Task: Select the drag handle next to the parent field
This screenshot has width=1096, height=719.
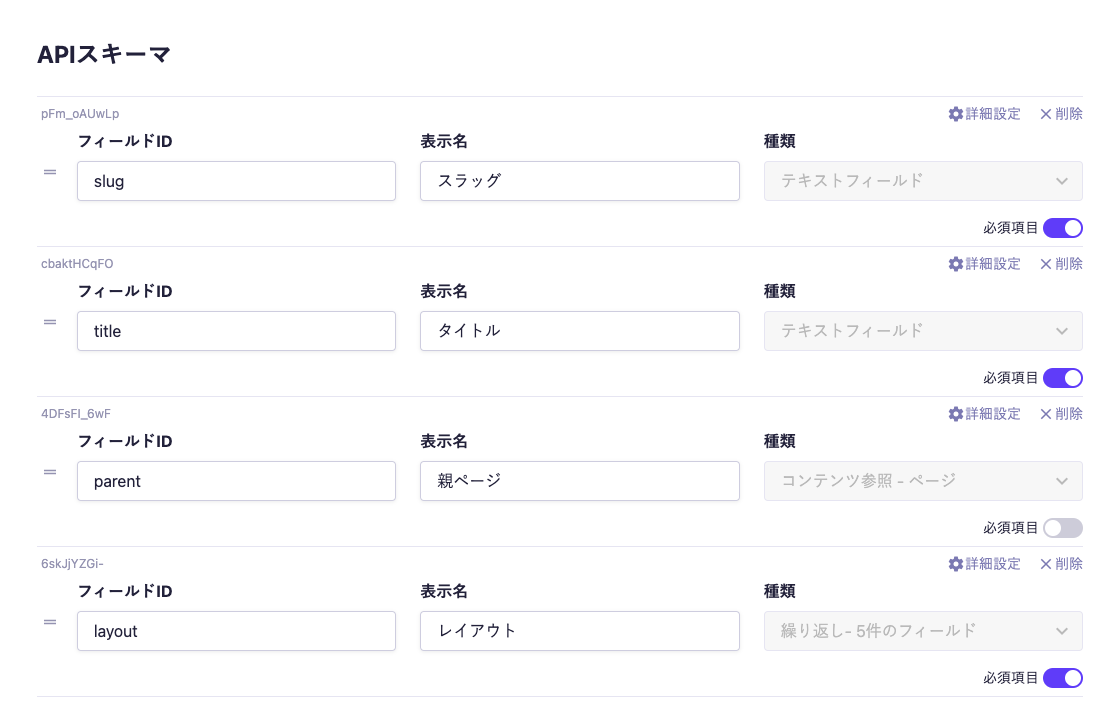Action: coord(50,471)
